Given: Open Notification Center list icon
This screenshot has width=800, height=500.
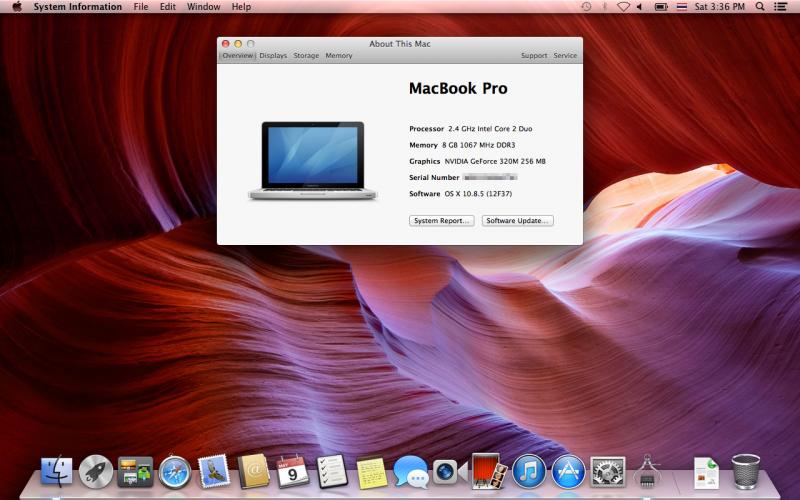Looking at the screenshot, I should 780,7.
